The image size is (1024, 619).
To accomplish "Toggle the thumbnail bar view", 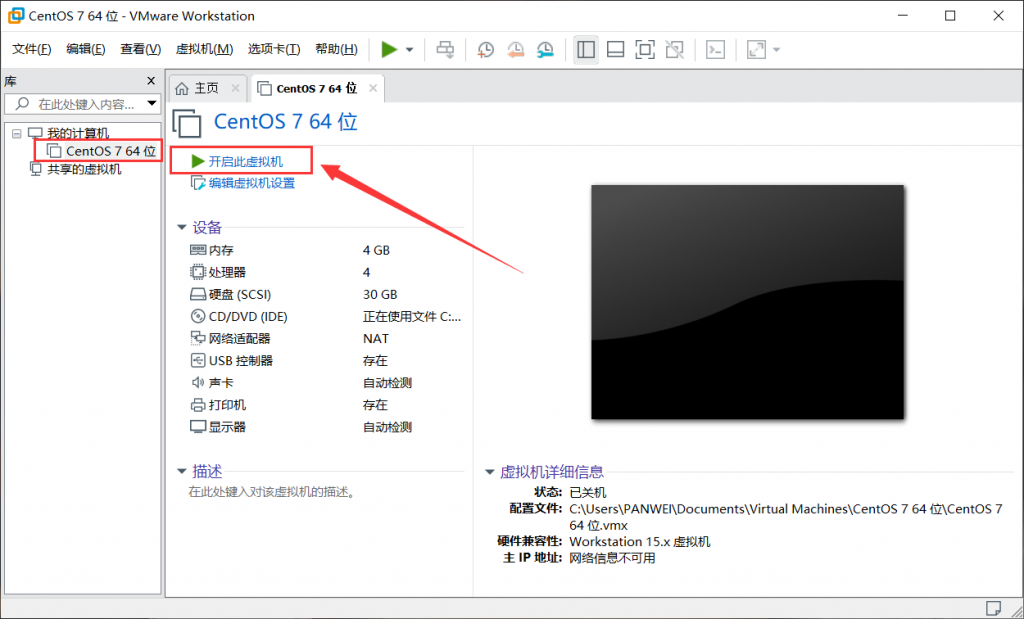I will point(615,50).
